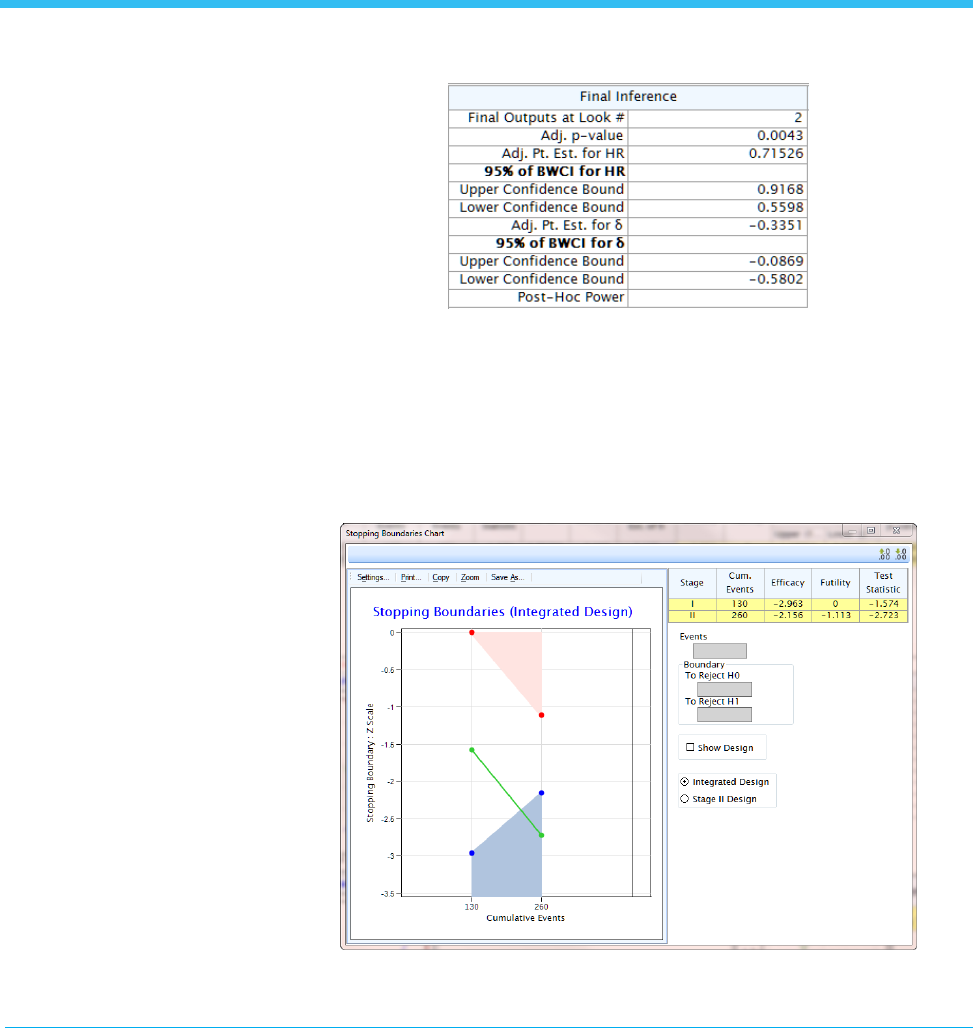This screenshot has height=1028, width=973.
Task: Click the HR lower confidence bound 0.5598
Action: (717, 207)
